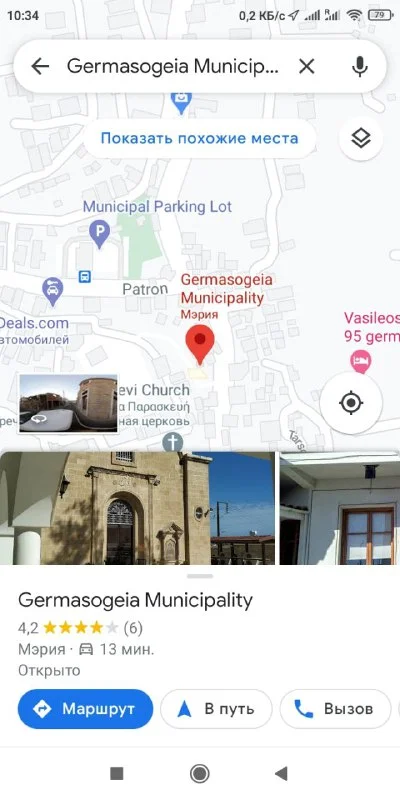Tap the search field text
Viewport: 400px width, 800px height.
(x=173, y=66)
